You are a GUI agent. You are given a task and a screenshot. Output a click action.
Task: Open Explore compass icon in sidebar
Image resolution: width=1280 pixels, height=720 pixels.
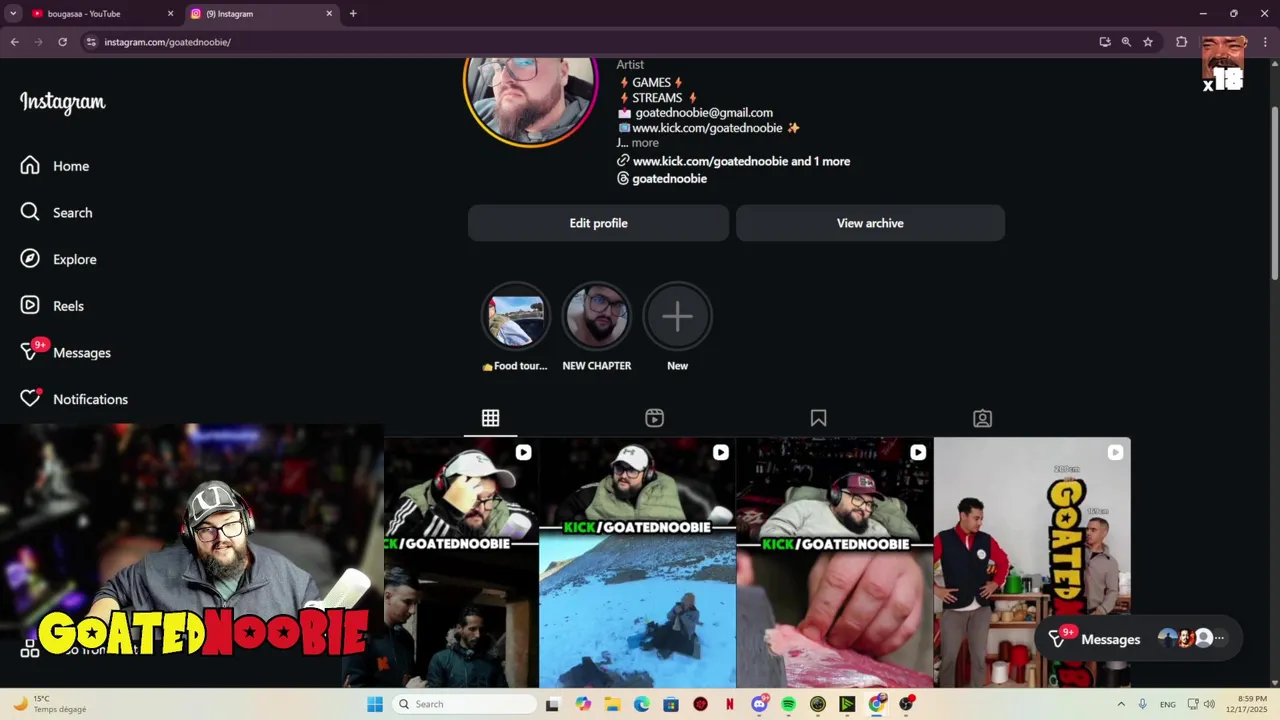click(x=30, y=259)
